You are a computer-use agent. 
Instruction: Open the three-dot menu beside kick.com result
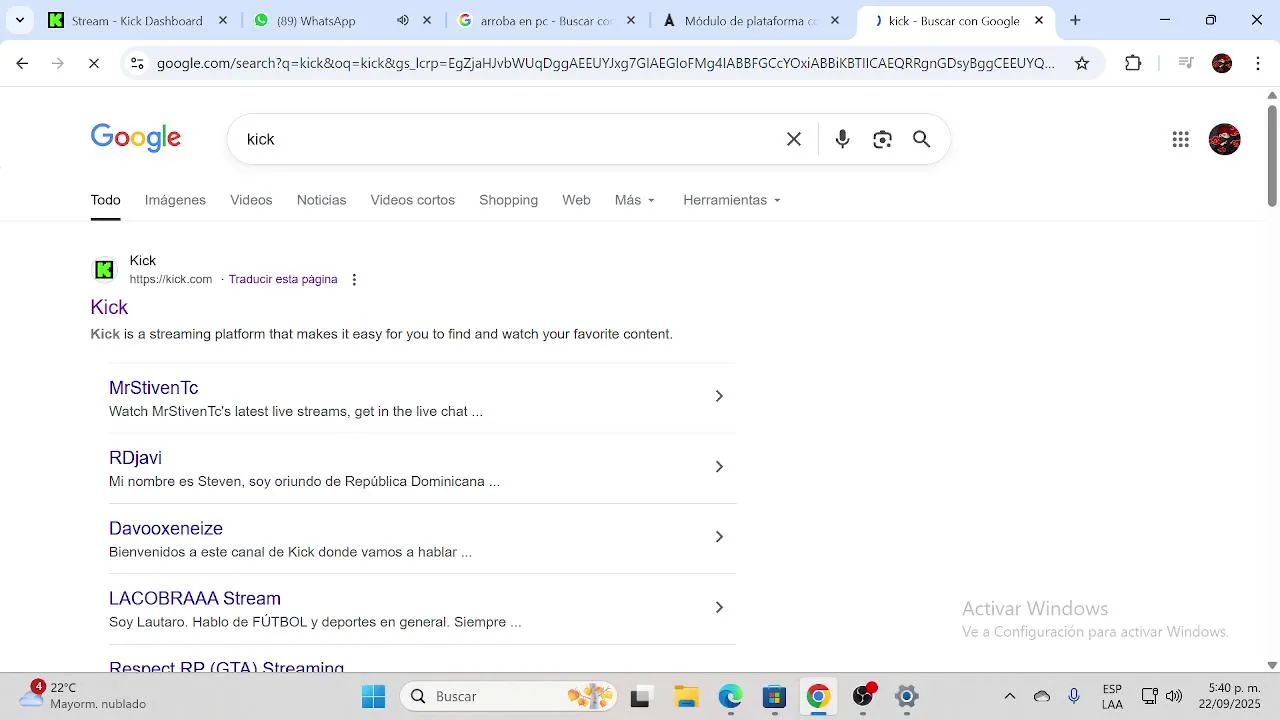[354, 280]
